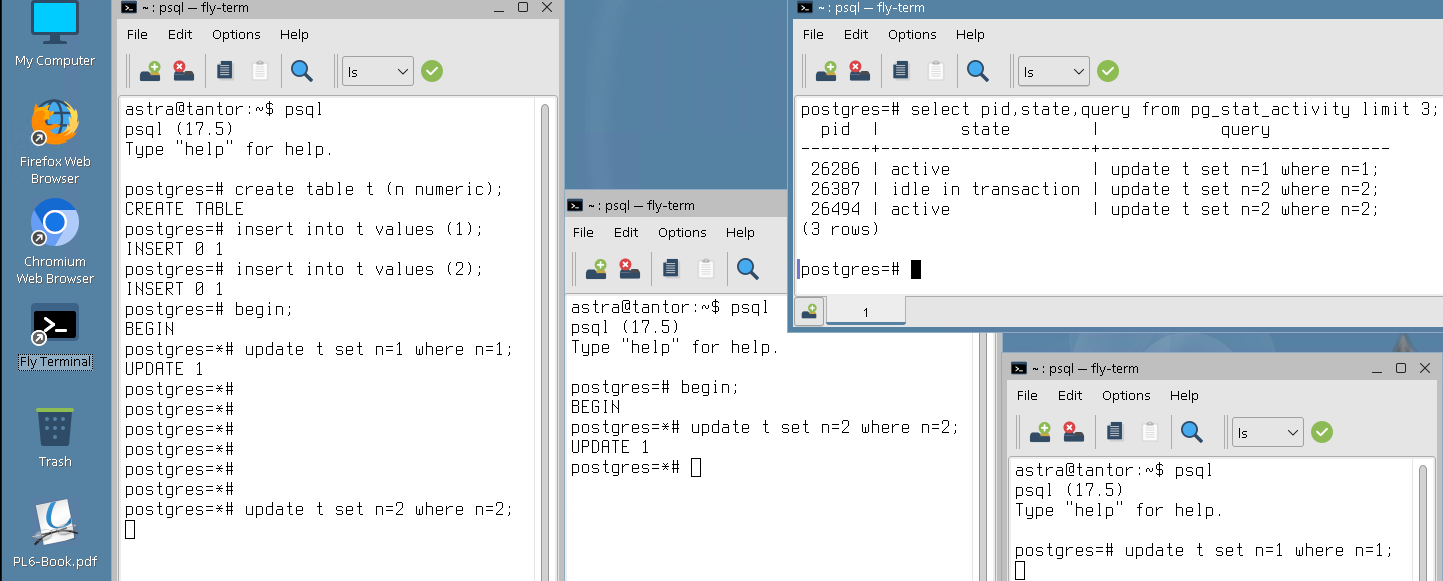The image size is (1443, 581).
Task: Open Firefox Web Browser from the desktop
Action: coord(55,123)
